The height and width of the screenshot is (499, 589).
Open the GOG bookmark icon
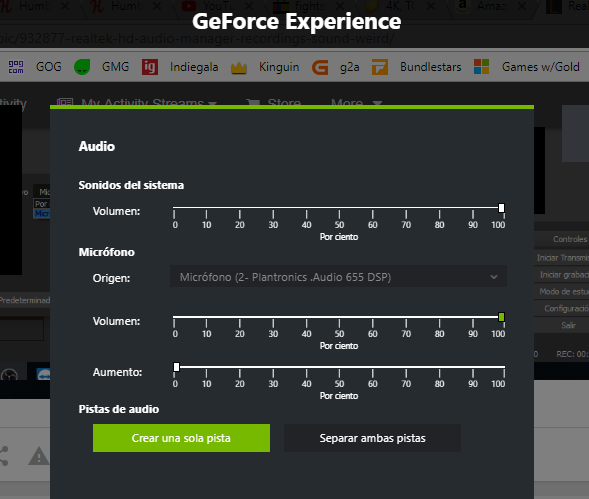click(16, 67)
